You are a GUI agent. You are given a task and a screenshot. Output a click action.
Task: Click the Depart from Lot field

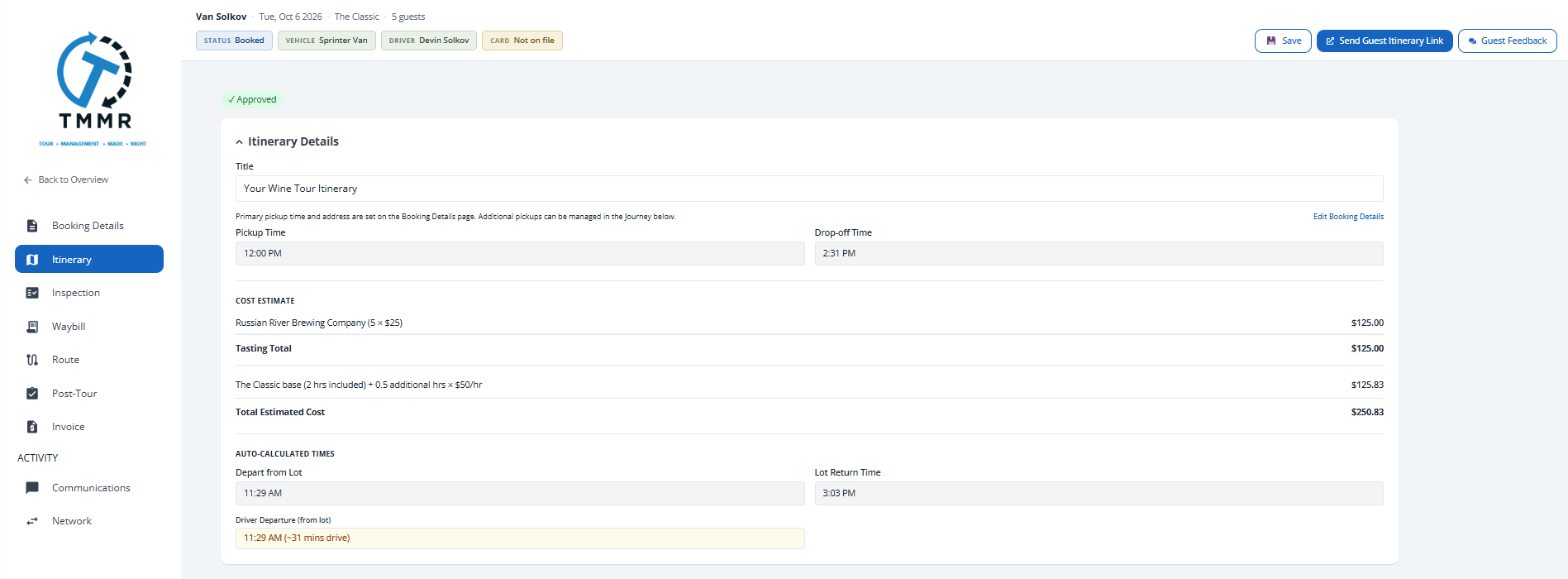(x=520, y=493)
